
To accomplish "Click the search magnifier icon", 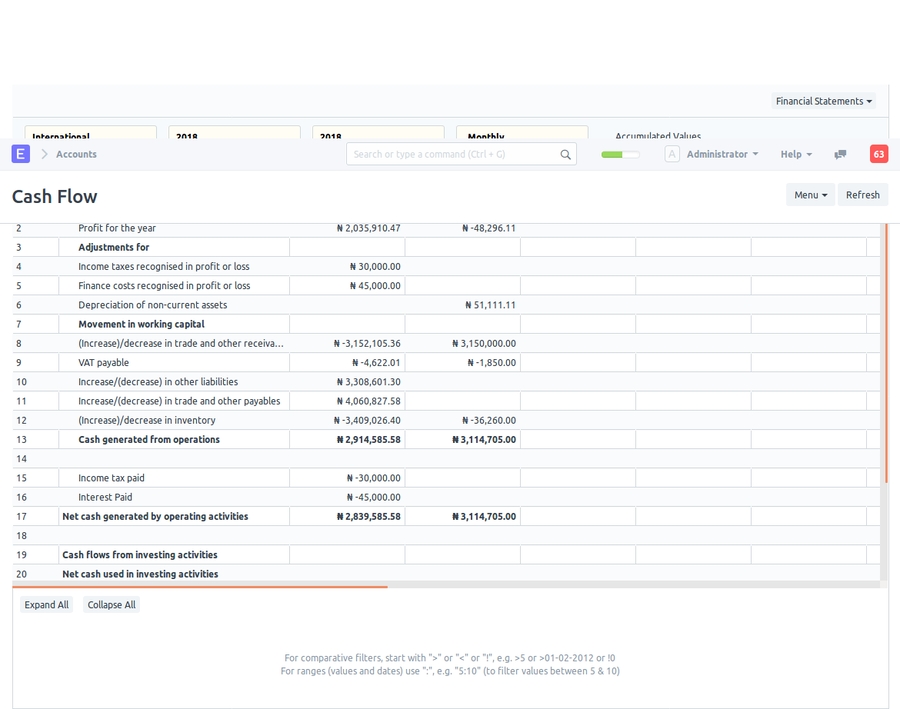I will (x=565, y=154).
